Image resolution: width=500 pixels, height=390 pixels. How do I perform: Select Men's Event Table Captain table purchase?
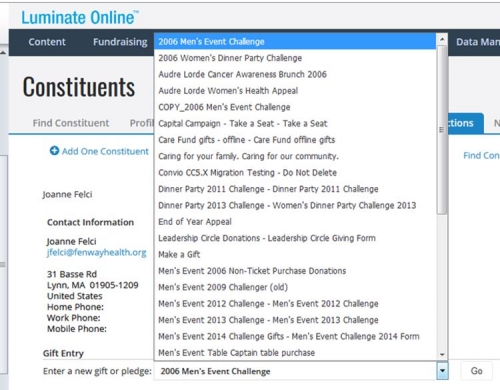(295, 352)
